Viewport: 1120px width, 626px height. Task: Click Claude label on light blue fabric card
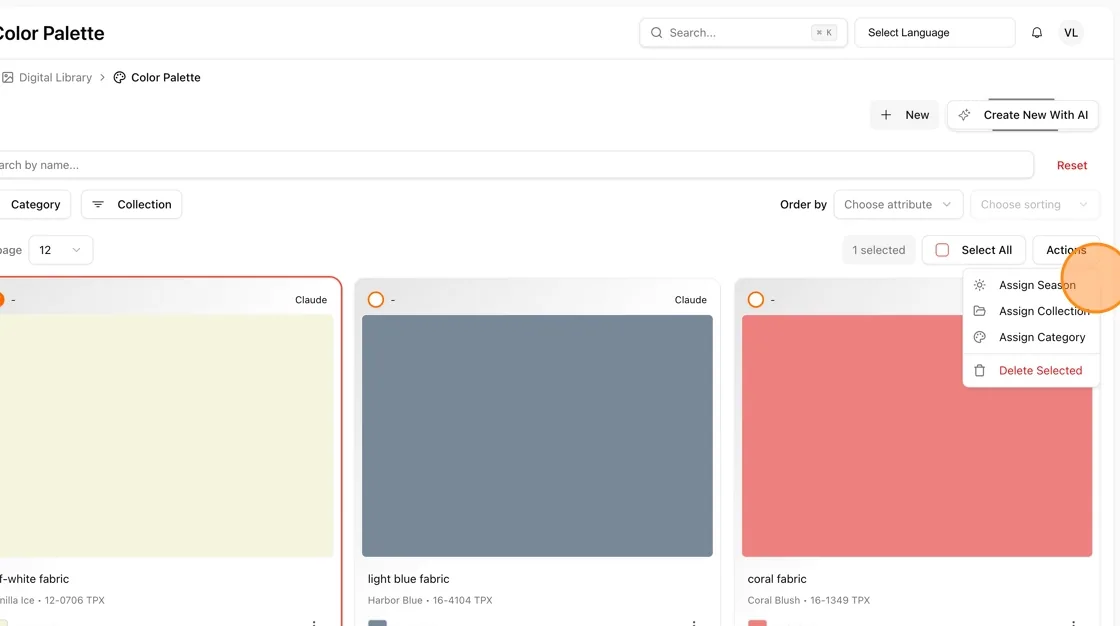(x=691, y=300)
